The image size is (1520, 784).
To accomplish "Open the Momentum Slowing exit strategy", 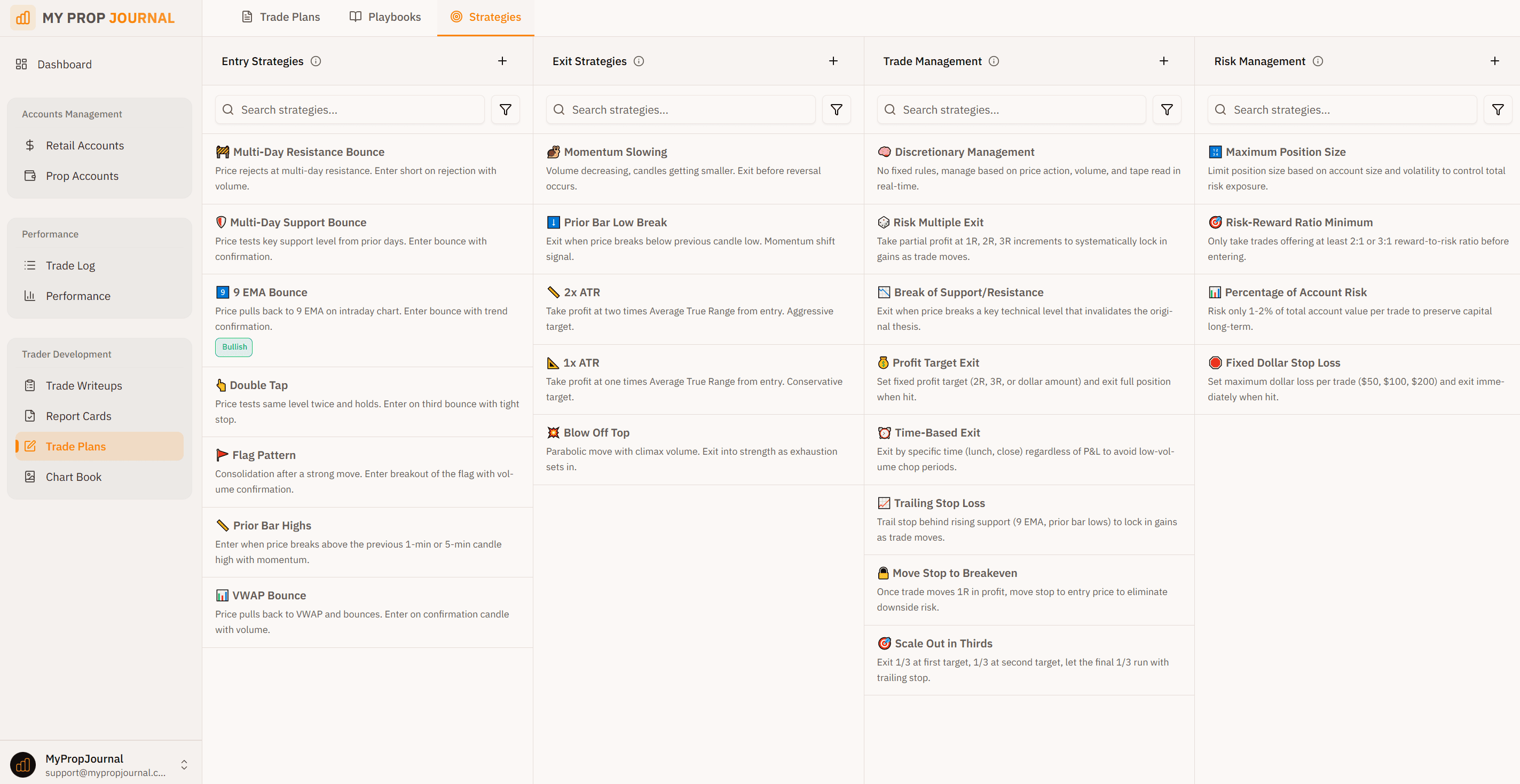I will click(x=699, y=169).
